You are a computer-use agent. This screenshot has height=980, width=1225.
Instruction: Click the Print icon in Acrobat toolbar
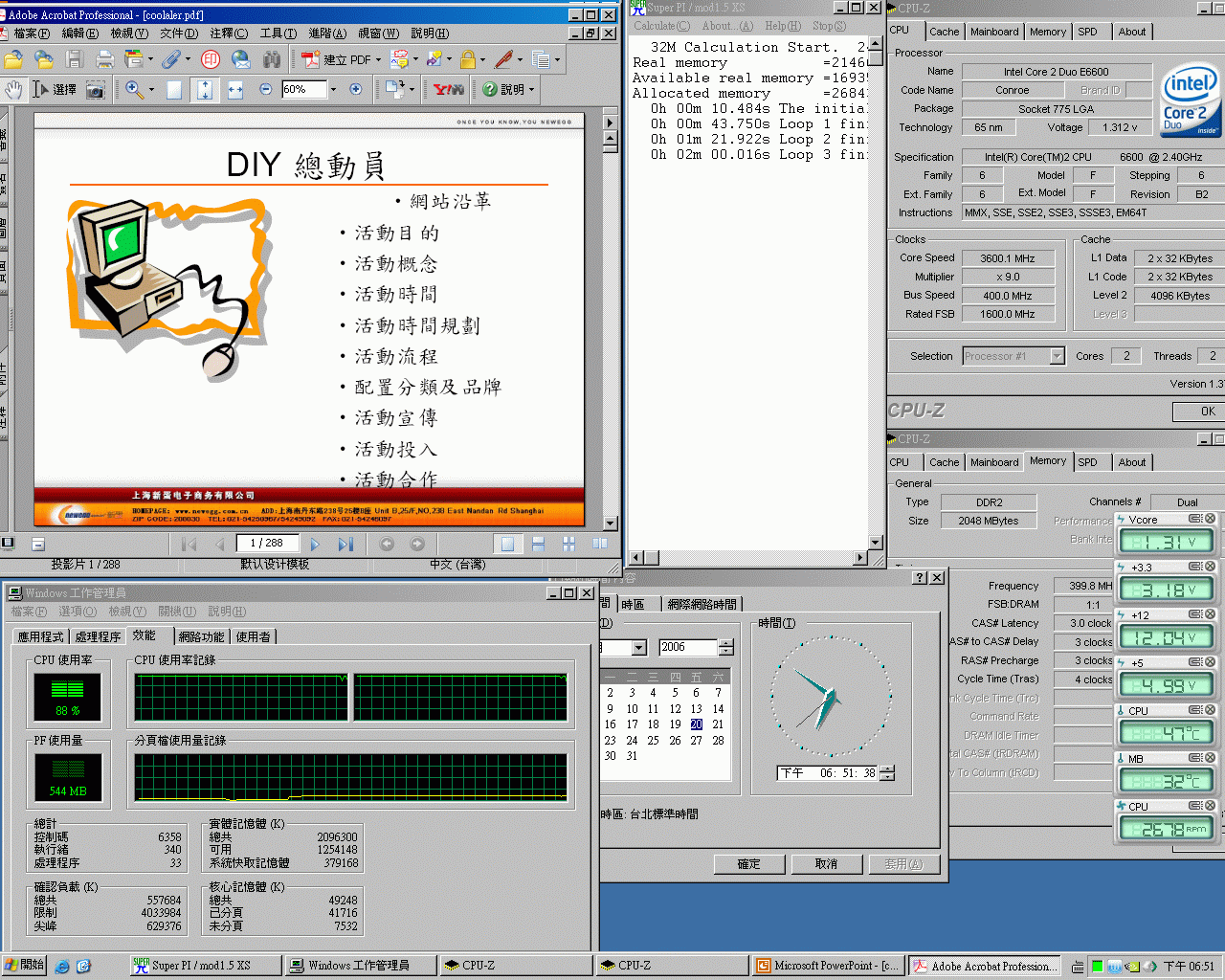pos(105,59)
